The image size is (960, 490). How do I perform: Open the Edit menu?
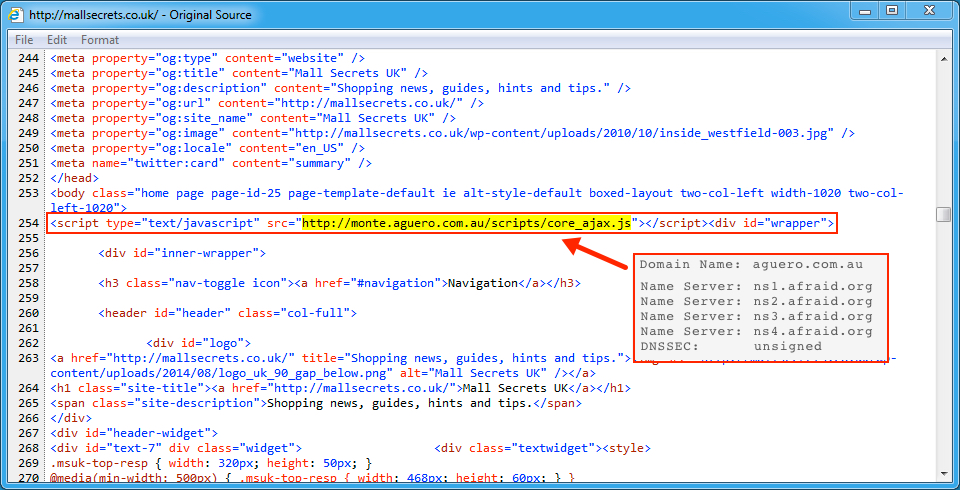pyautogui.click(x=56, y=40)
